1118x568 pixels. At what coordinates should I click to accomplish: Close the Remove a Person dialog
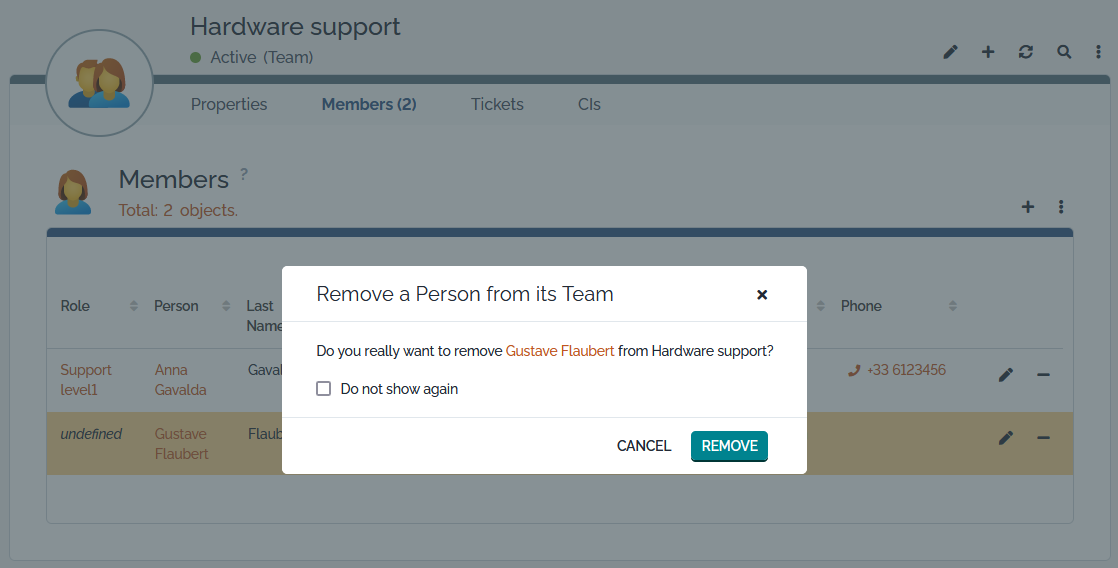[762, 294]
